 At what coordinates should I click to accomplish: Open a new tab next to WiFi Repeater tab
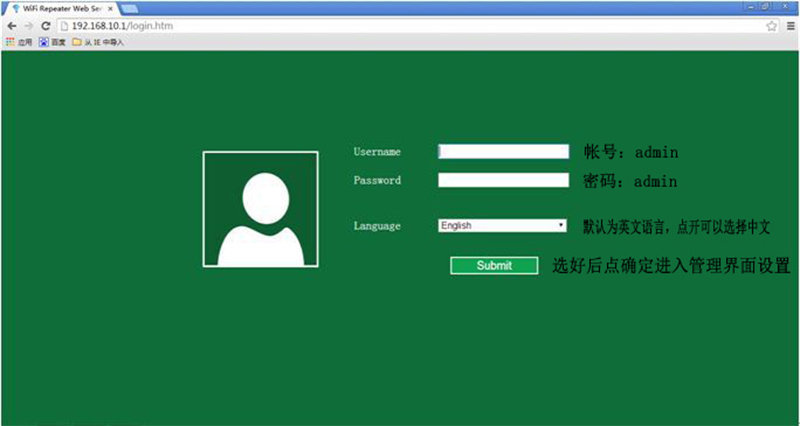pyautogui.click(x=130, y=9)
